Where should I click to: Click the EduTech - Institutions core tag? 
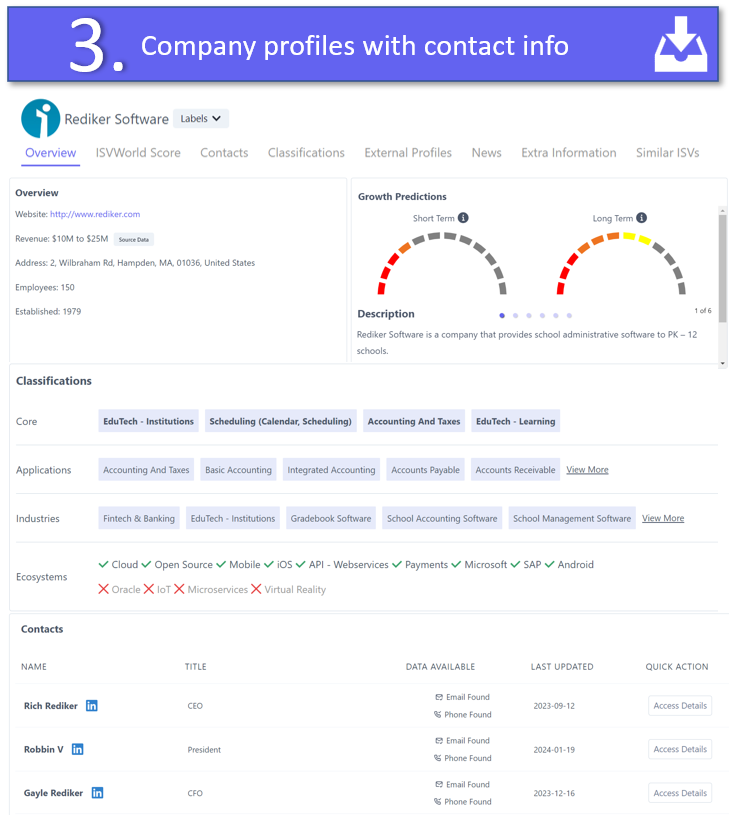[148, 421]
